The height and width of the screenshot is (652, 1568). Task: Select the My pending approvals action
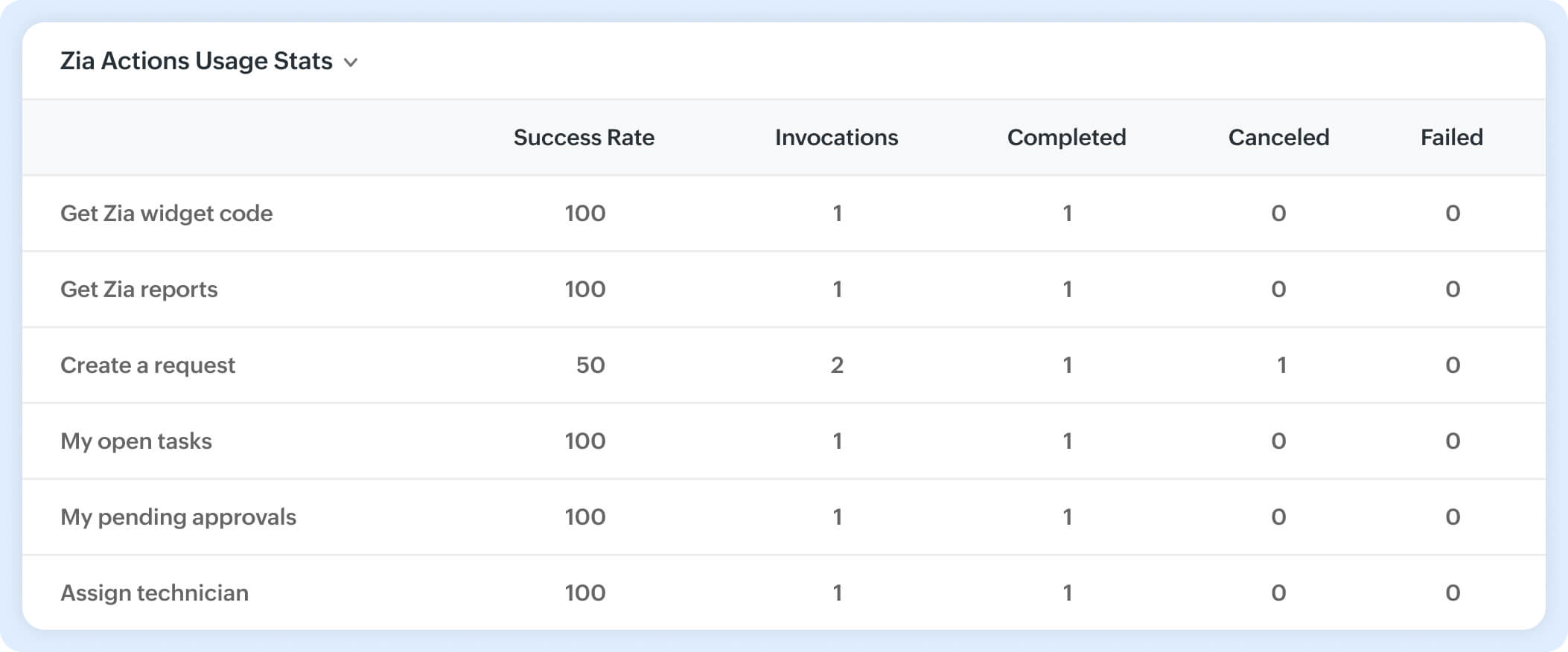(178, 517)
